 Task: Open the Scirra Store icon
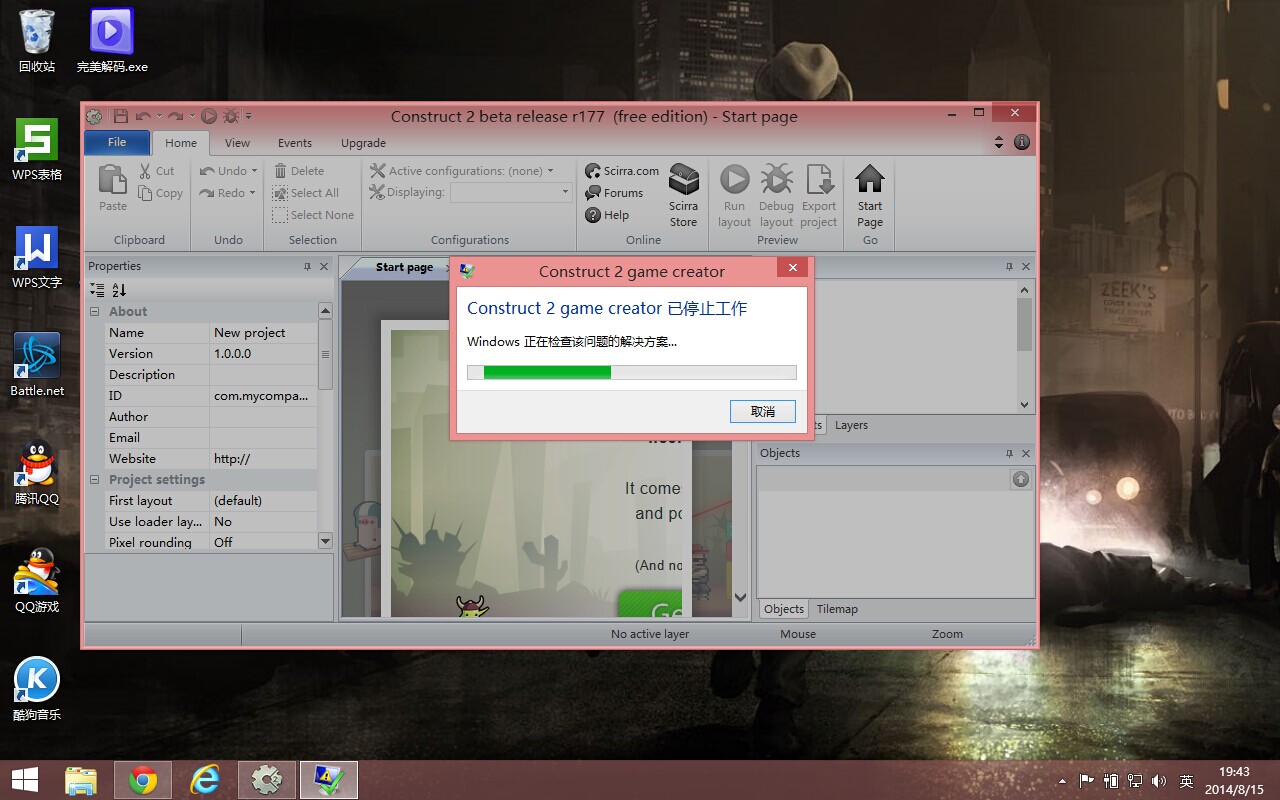[x=684, y=181]
